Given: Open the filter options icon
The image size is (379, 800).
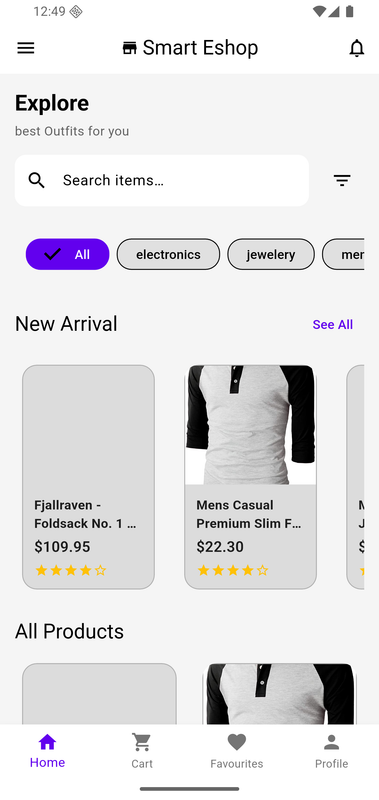Looking at the screenshot, I should 342,180.
